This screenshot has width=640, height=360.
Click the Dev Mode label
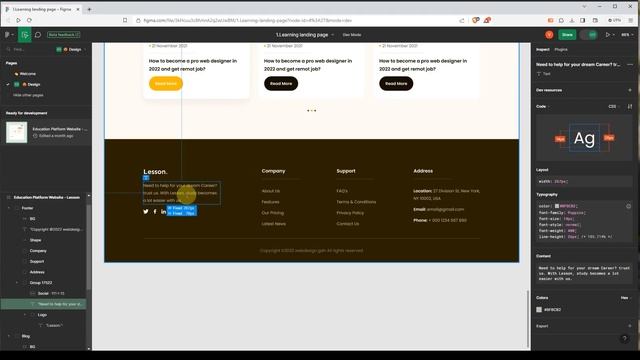click(352, 35)
